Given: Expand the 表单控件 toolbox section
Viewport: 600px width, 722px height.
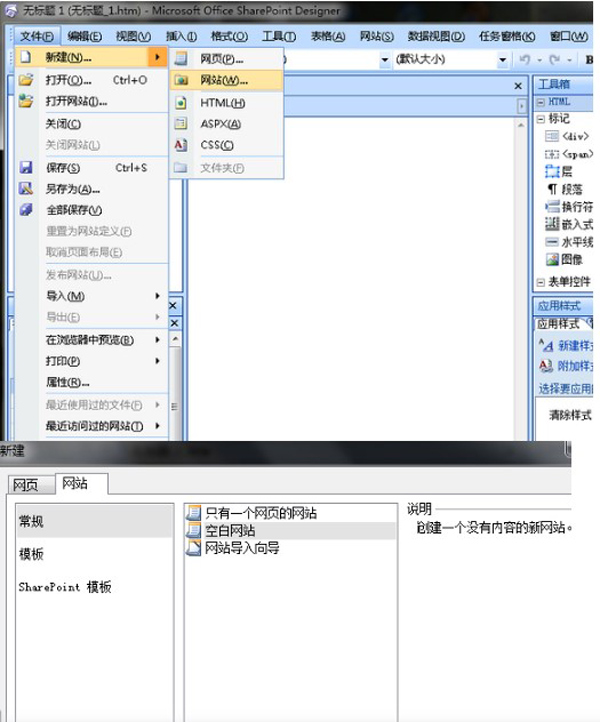Looking at the screenshot, I should click(x=541, y=283).
